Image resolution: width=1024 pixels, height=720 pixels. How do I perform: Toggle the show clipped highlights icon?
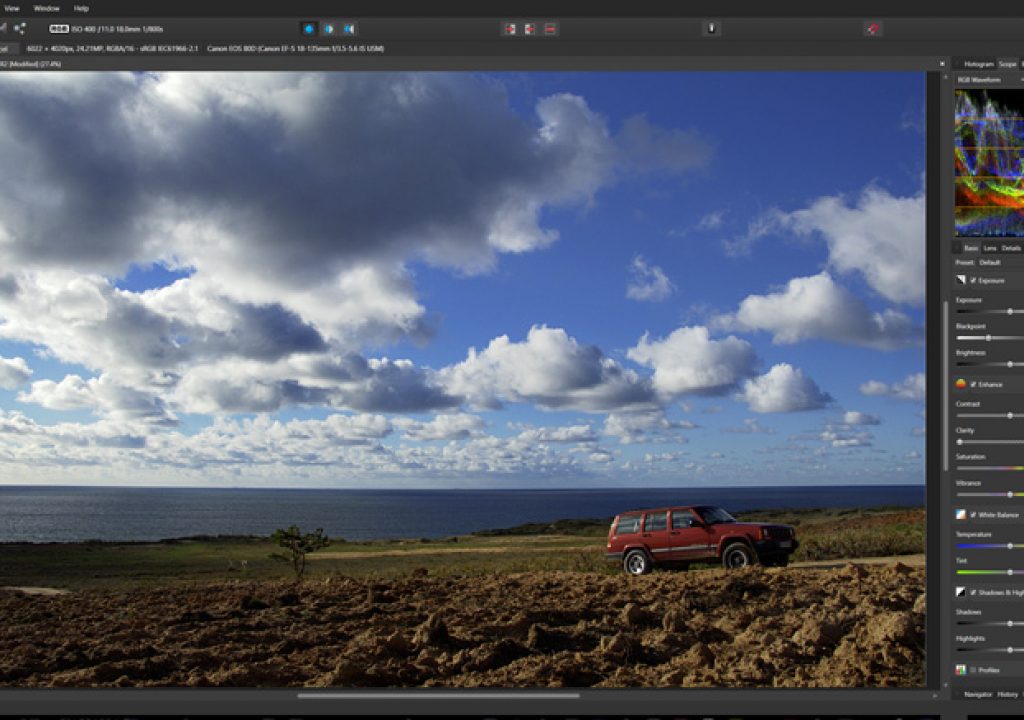point(509,29)
